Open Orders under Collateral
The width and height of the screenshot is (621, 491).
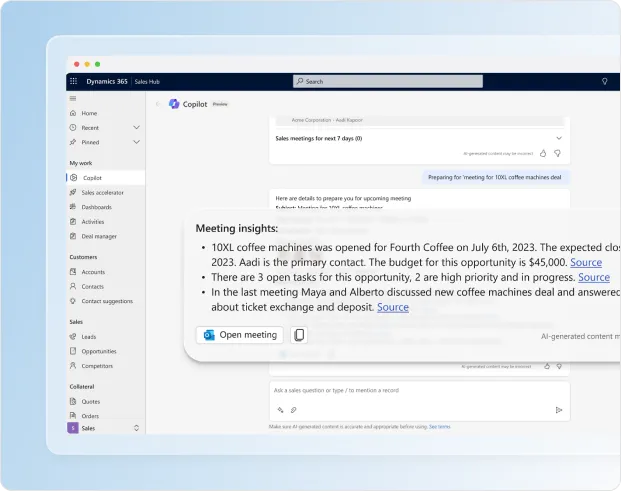90,416
